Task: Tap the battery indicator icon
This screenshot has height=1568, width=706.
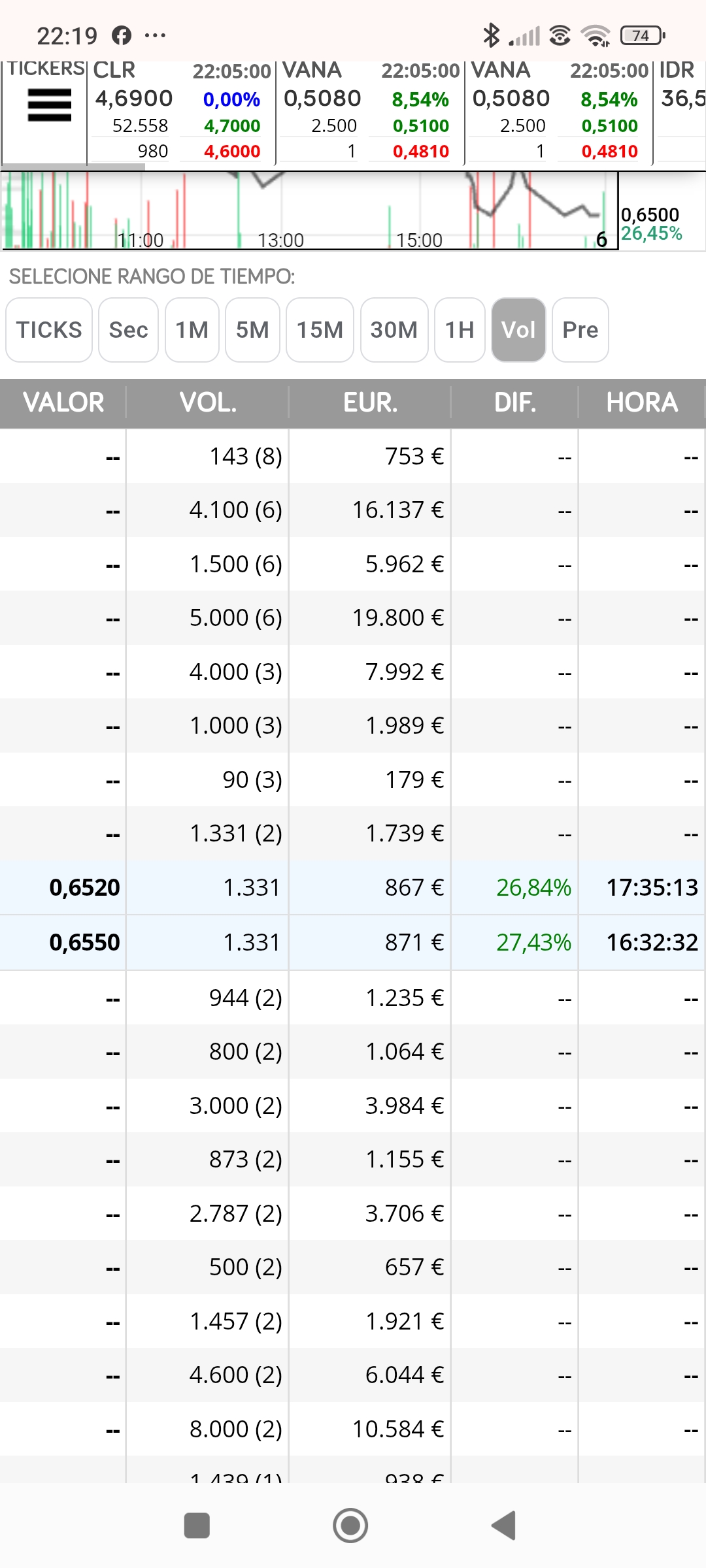Action: [x=643, y=35]
